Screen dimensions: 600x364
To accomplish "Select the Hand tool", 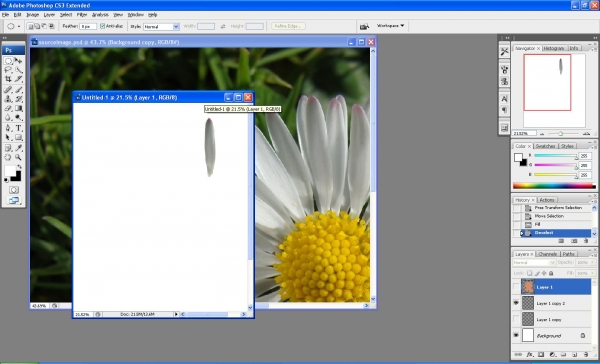I will coord(8,157).
